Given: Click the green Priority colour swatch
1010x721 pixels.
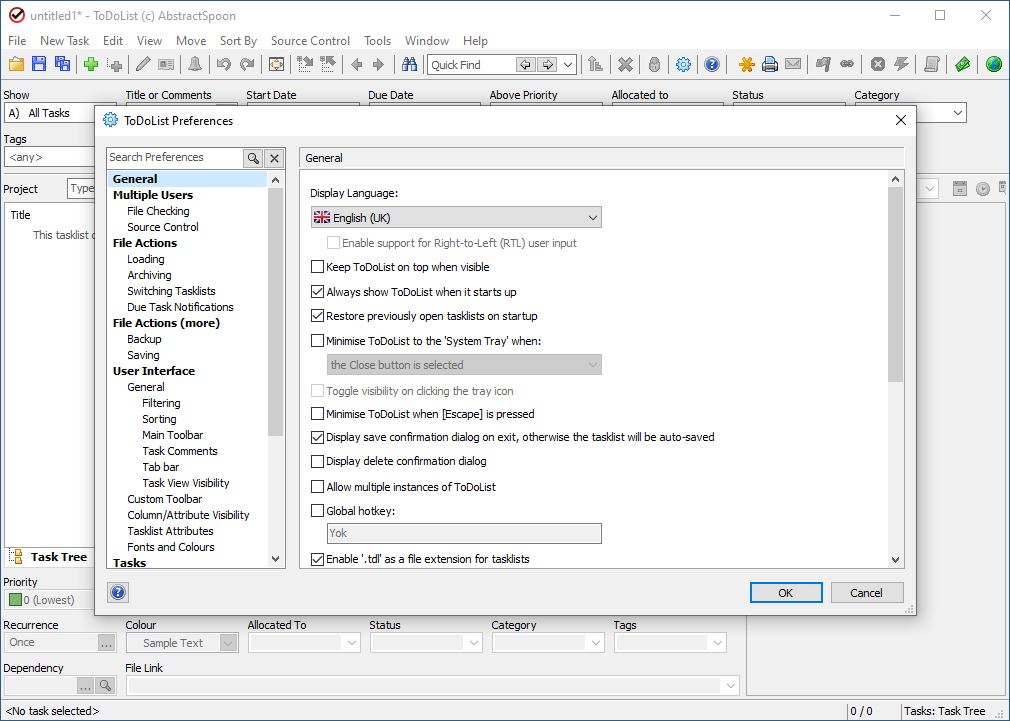Looking at the screenshot, I should pos(15,600).
